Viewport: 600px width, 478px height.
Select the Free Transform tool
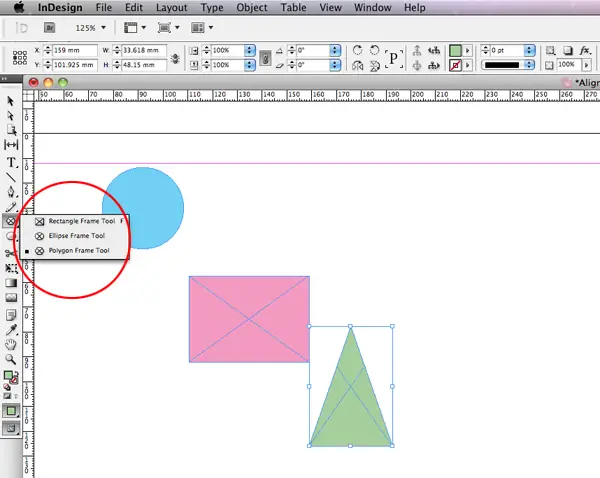point(11,268)
